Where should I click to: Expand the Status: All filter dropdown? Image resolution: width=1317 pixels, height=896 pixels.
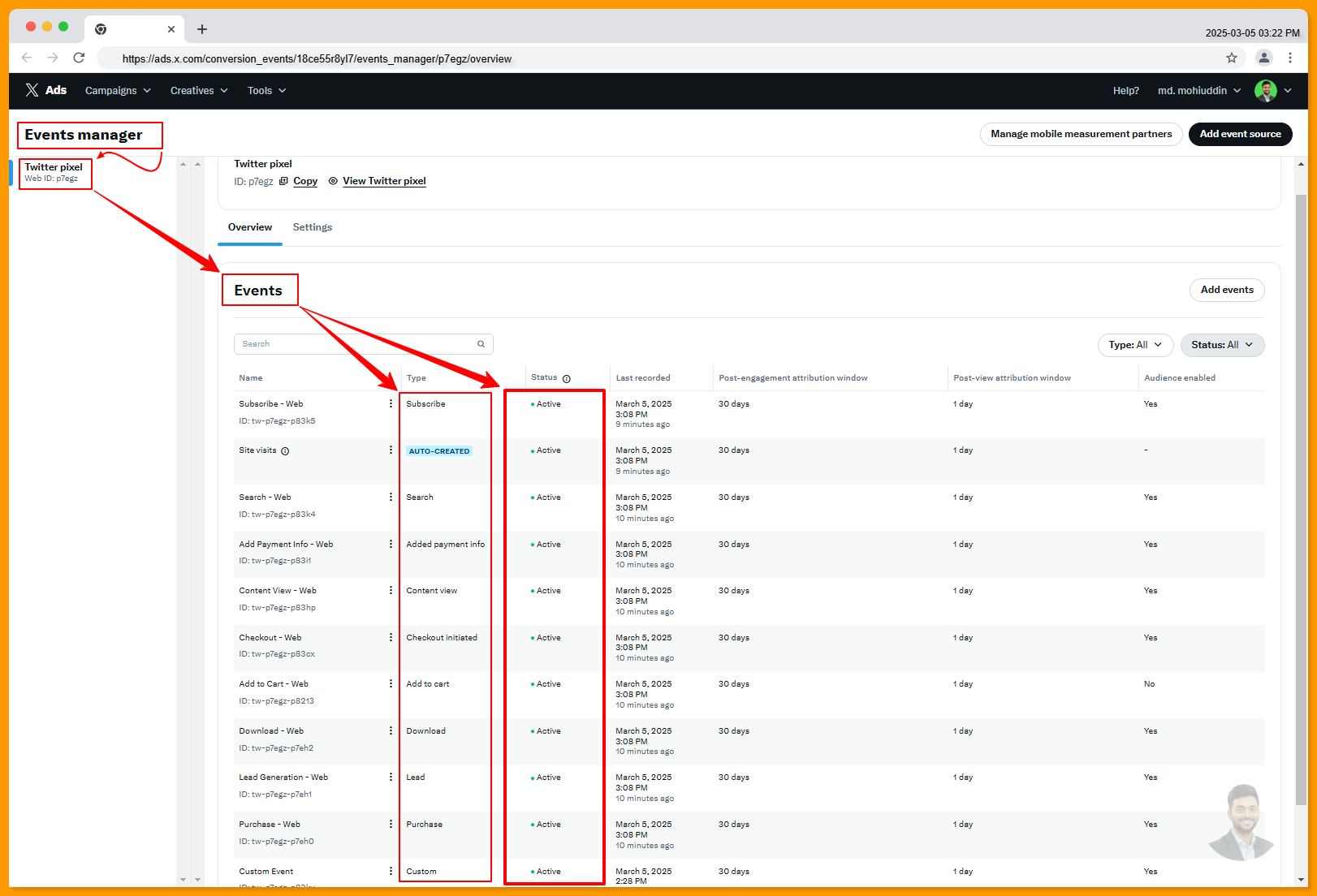point(1222,345)
